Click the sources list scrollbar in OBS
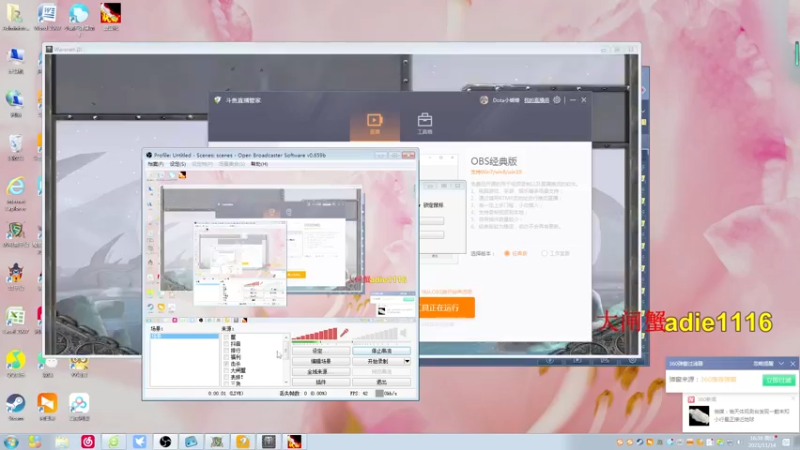Image resolution: width=800 pixels, height=450 pixels. point(286,359)
